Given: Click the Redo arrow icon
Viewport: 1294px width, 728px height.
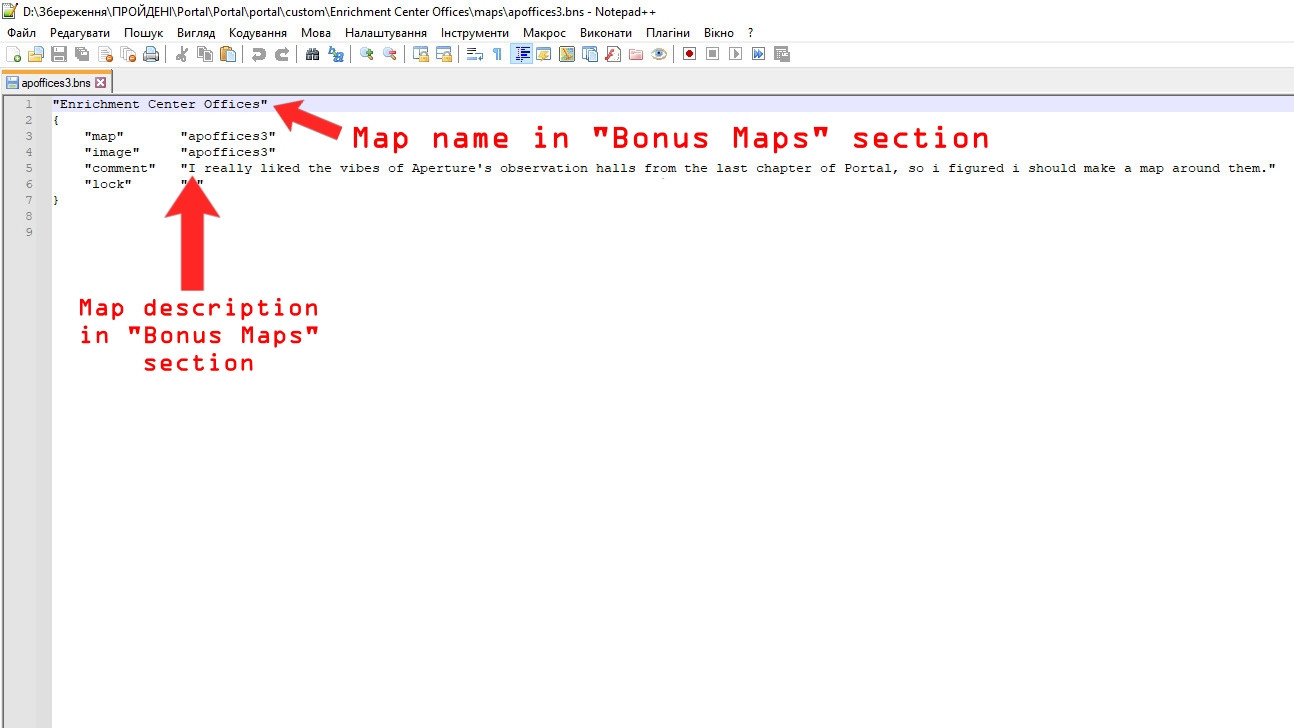Looking at the screenshot, I should [283, 55].
